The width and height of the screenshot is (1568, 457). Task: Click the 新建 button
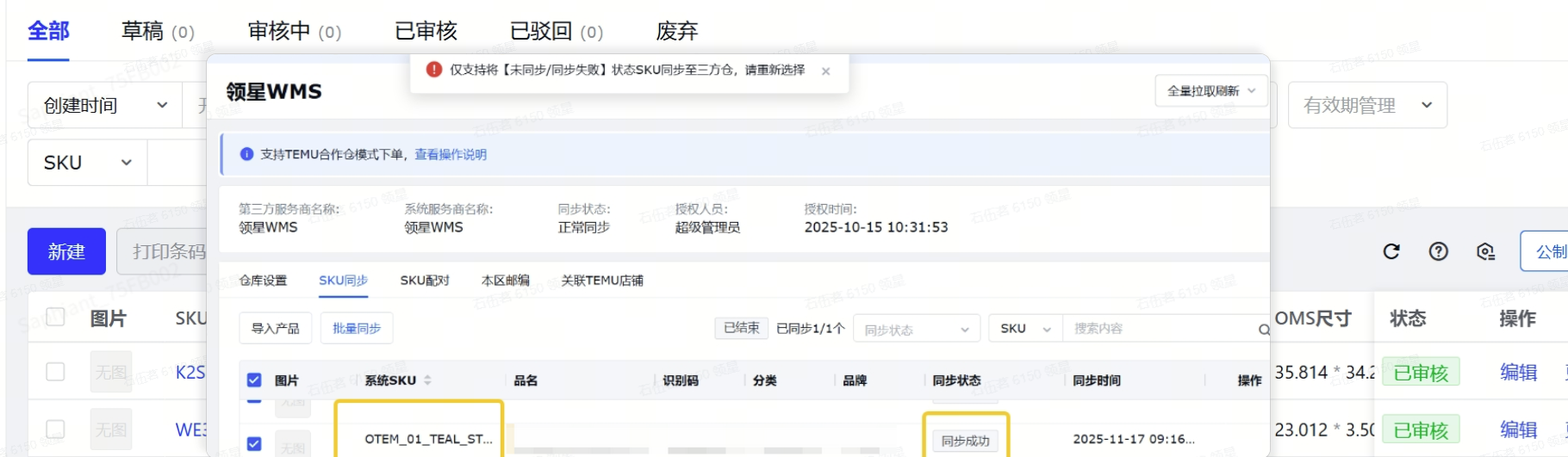point(66,251)
